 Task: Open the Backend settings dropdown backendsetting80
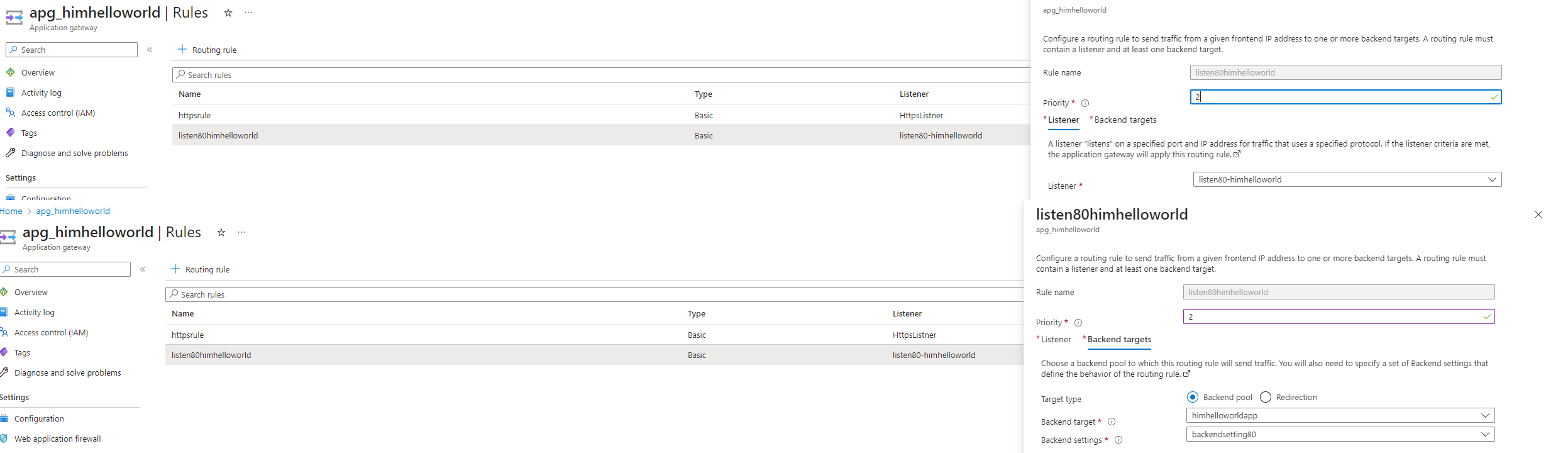point(1340,434)
